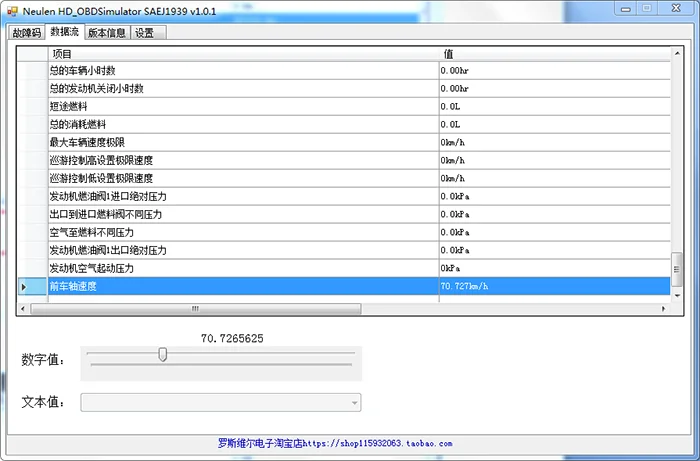The image size is (700, 461).
Task: Select the 发动机燃油阀1出口绝对压力 row
Action: (344, 250)
